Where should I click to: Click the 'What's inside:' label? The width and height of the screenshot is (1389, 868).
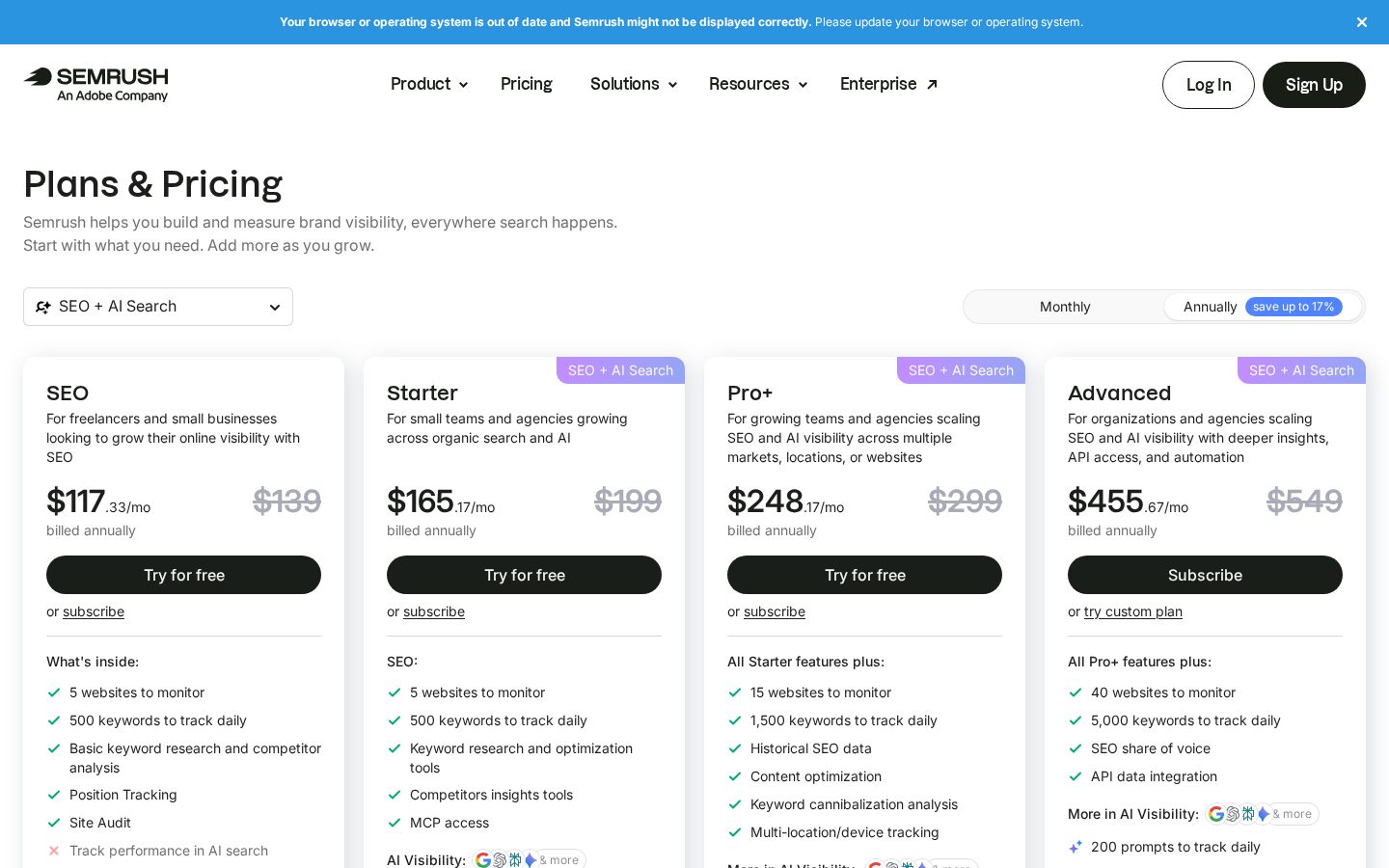click(x=93, y=662)
